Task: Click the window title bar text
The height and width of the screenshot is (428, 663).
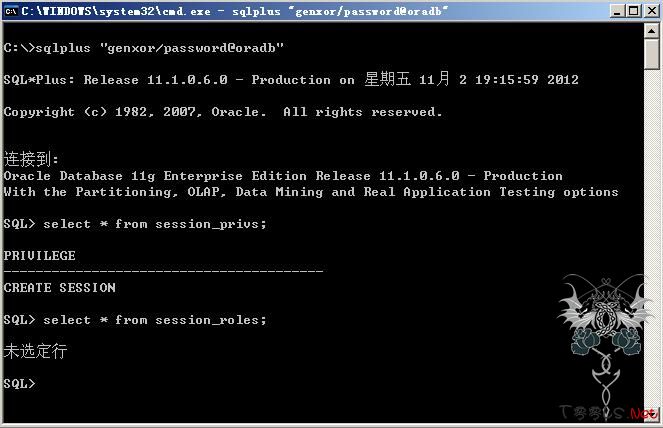Action: tap(235, 11)
